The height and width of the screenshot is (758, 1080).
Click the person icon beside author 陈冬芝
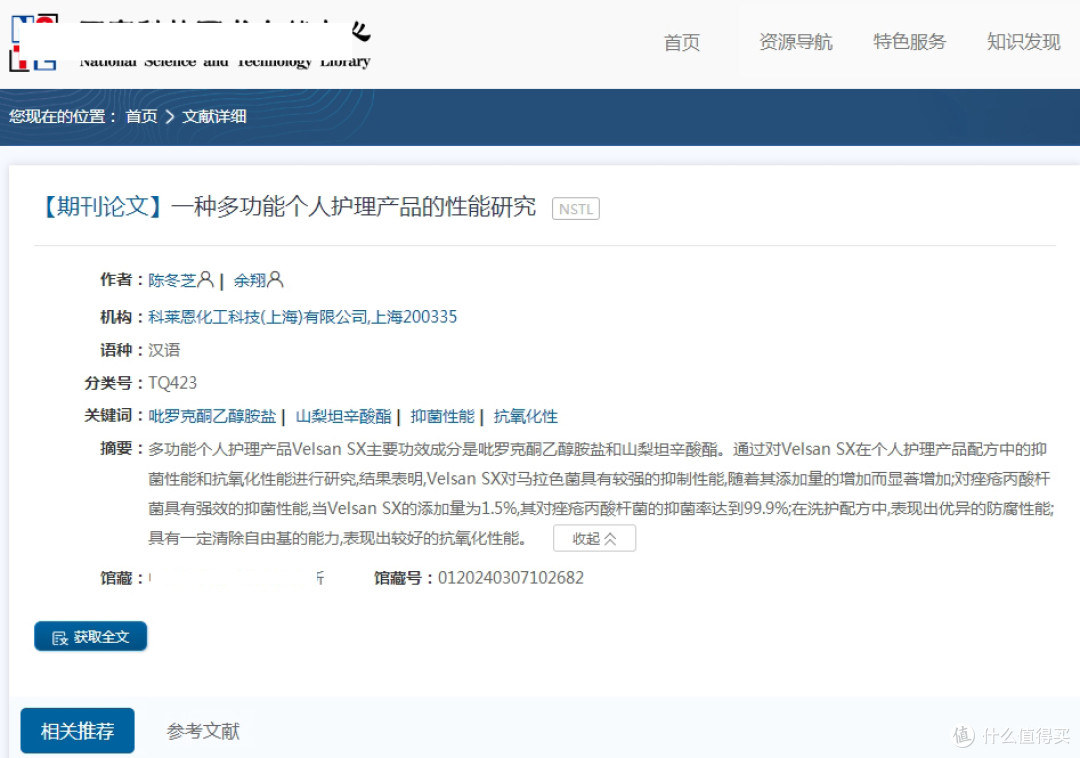[x=204, y=279]
